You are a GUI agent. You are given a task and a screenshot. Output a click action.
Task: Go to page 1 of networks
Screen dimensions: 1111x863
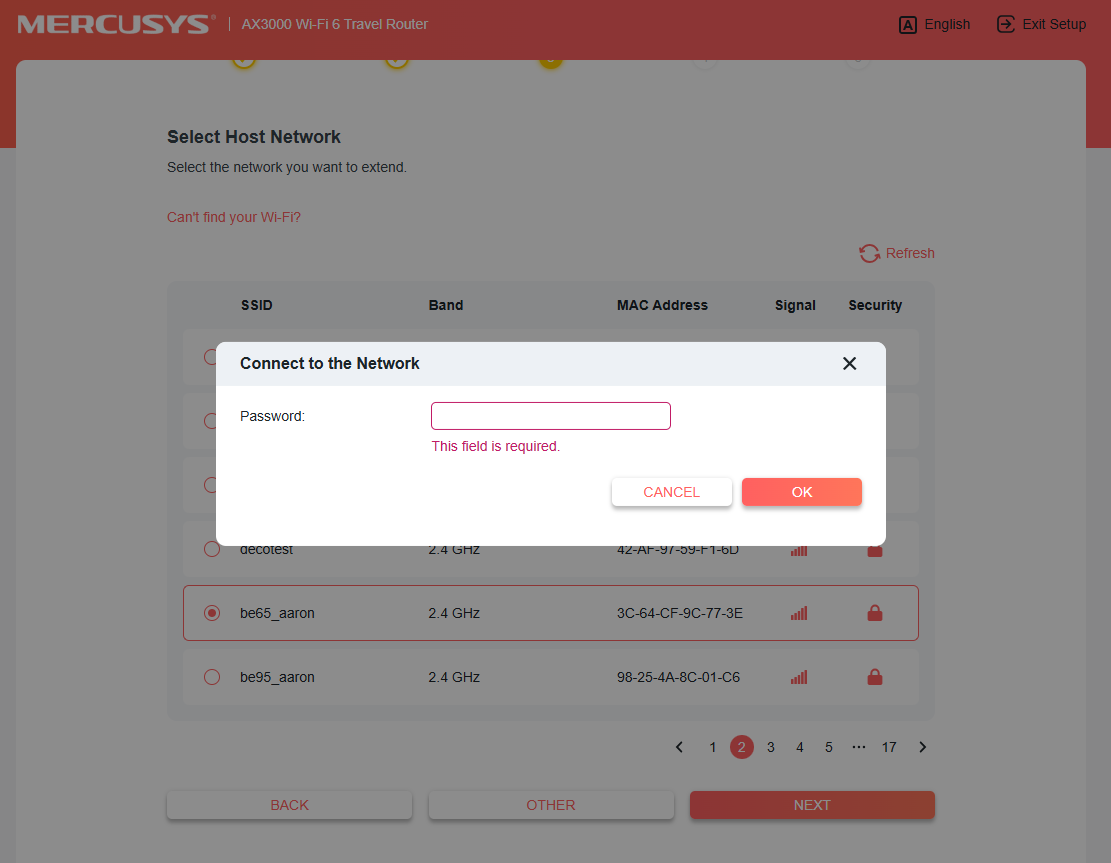(713, 747)
